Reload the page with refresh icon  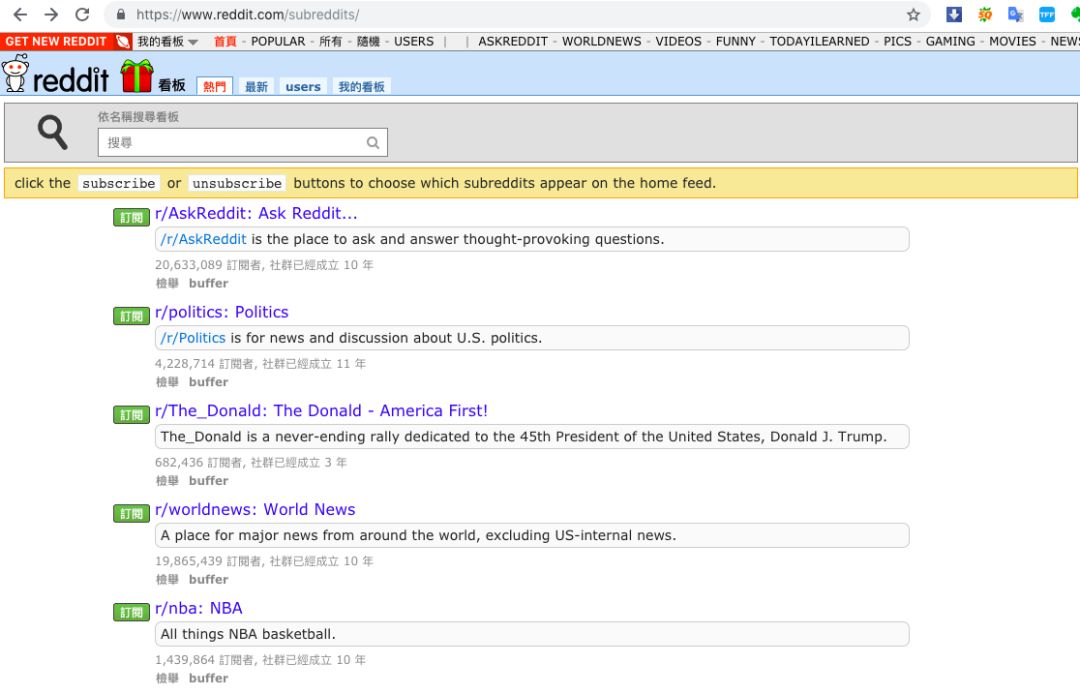tap(83, 15)
